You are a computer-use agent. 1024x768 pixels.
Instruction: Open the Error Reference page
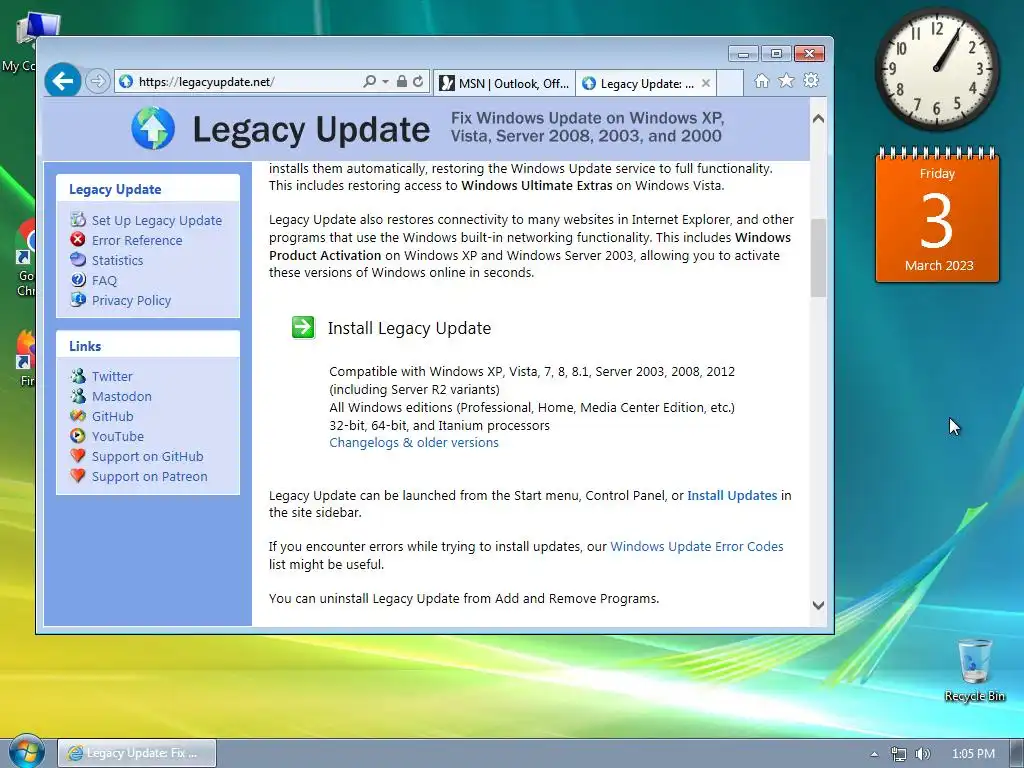137,240
